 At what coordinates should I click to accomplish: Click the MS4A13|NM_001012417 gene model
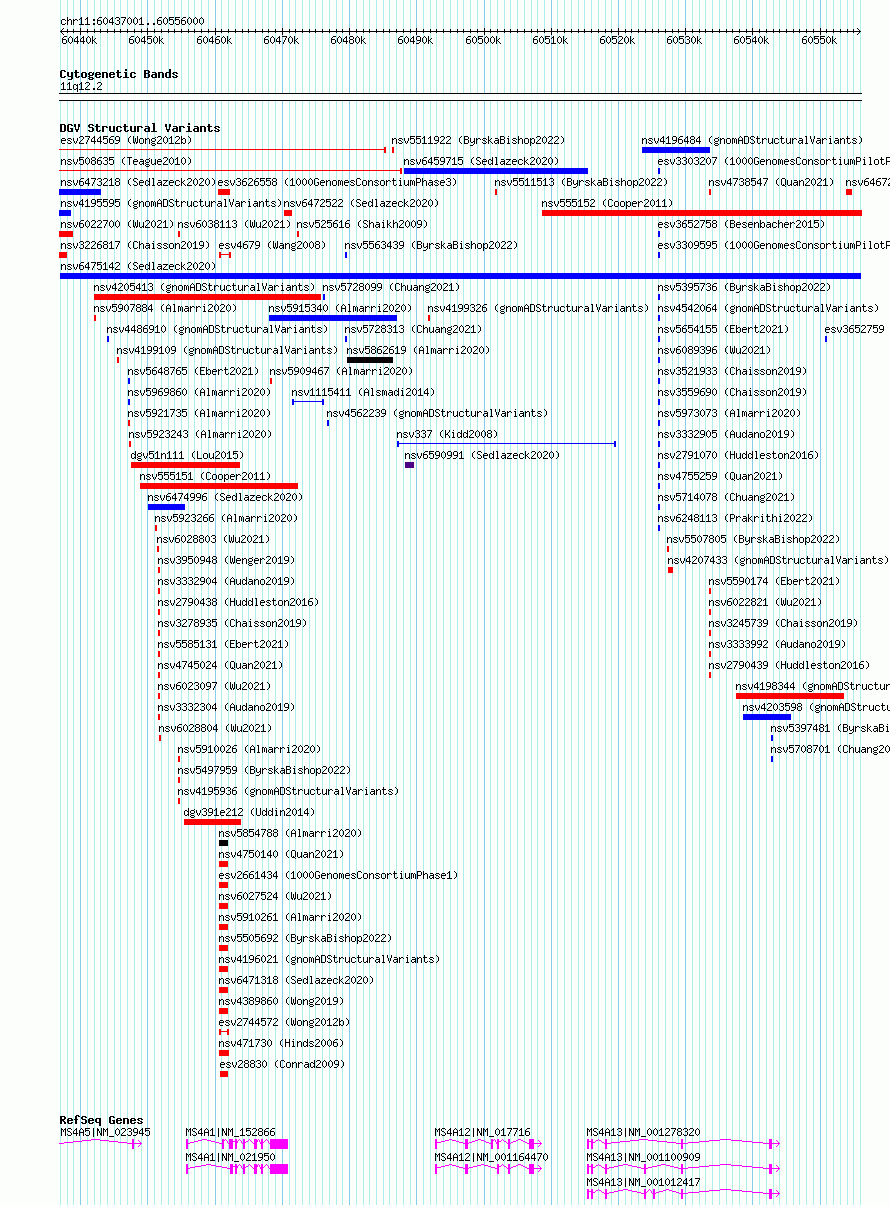coord(683,1193)
